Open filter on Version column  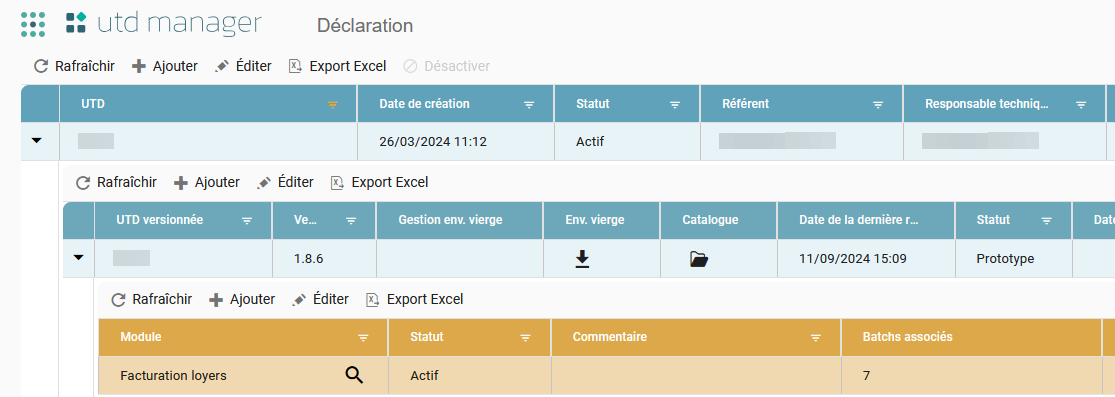coord(351,221)
